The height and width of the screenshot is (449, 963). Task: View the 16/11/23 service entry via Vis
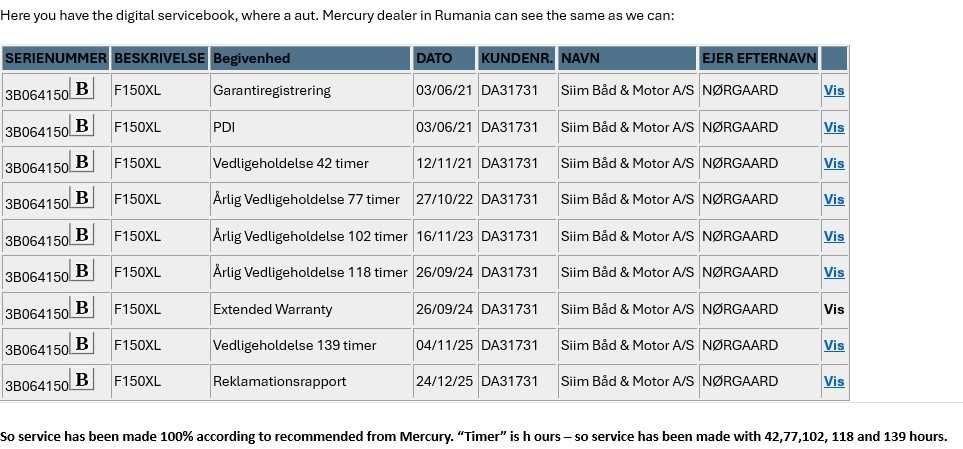[833, 236]
